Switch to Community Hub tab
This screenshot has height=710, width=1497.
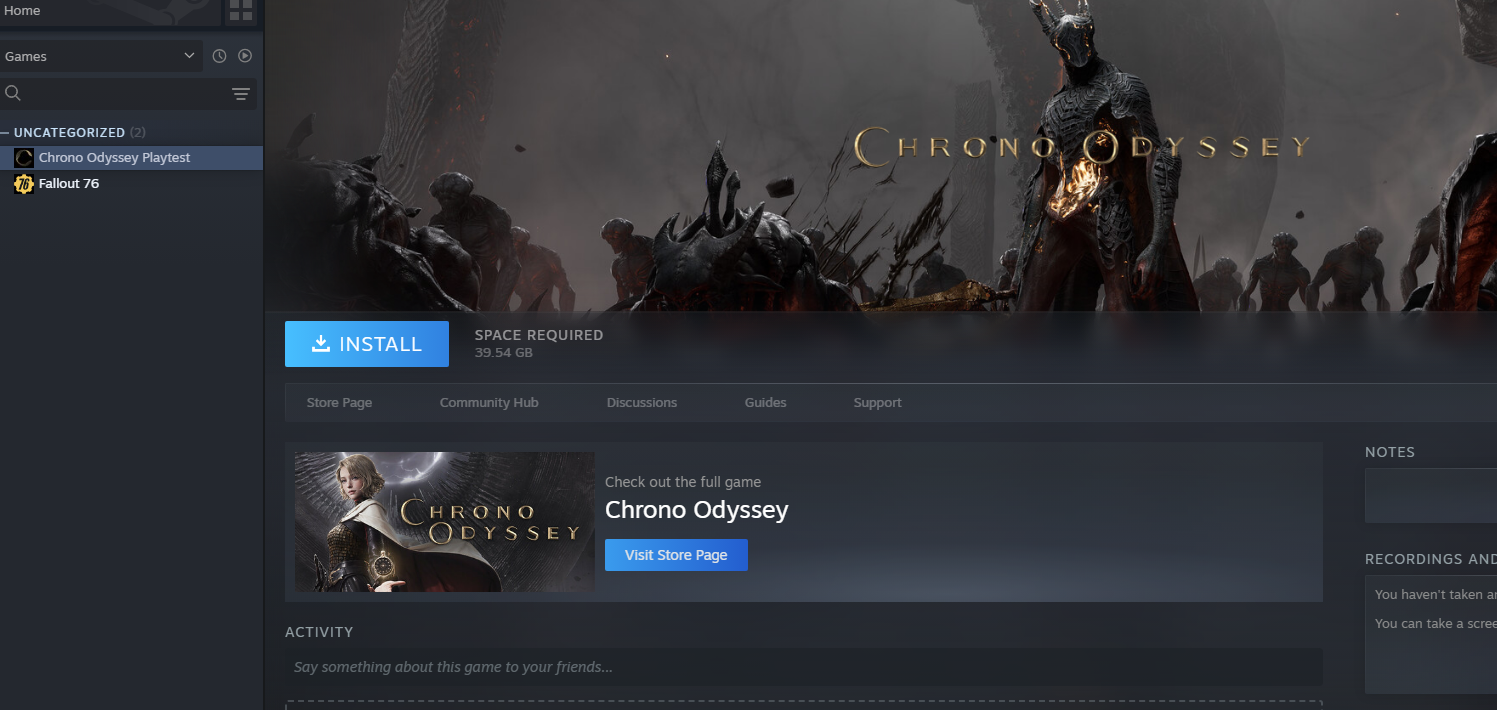tap(489, 403)
